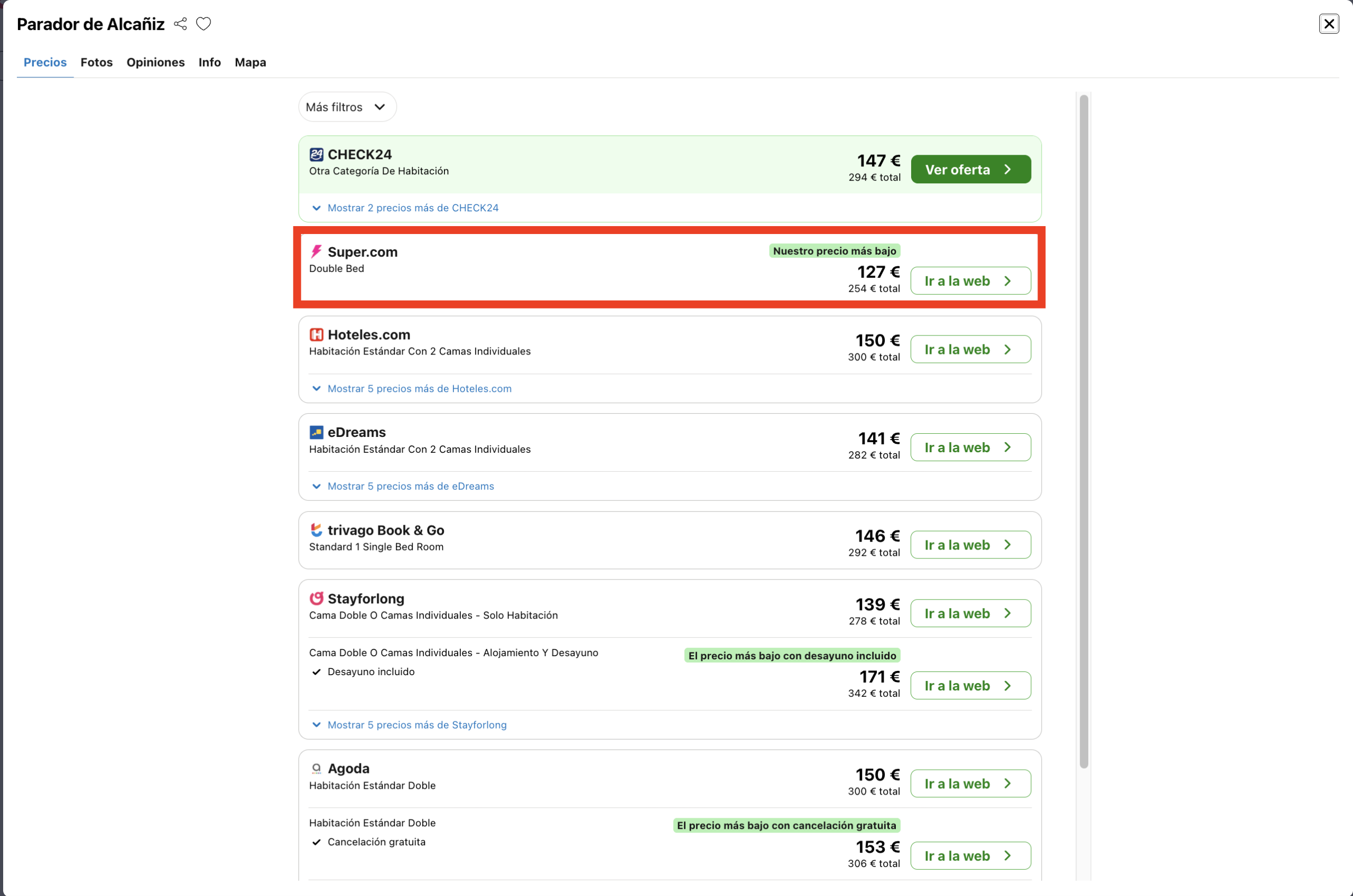The image size is (1353, 896).
Task: Go to Agoda web for 150 € room
Action: [x=970, y=783]
